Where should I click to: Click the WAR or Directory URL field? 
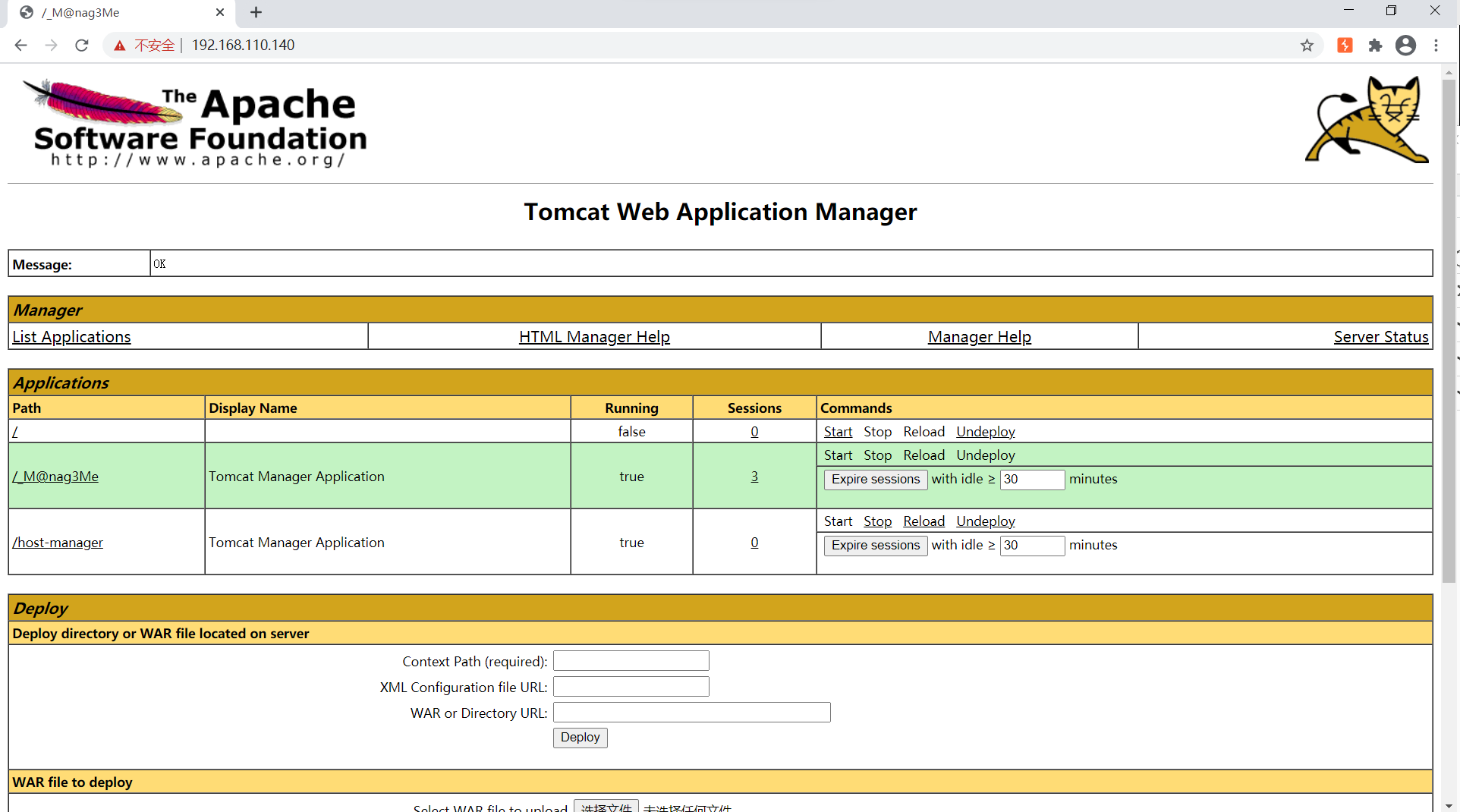coord(691,713)
